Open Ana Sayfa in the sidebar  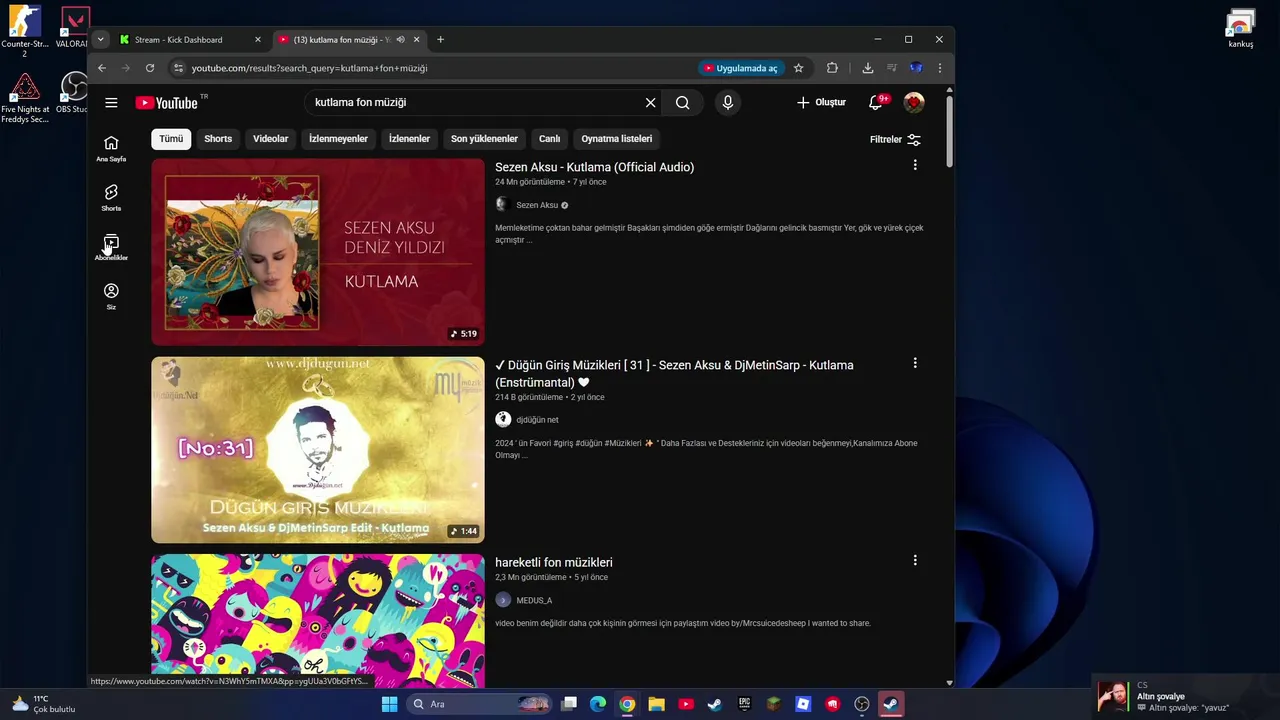tap(111, 148)
